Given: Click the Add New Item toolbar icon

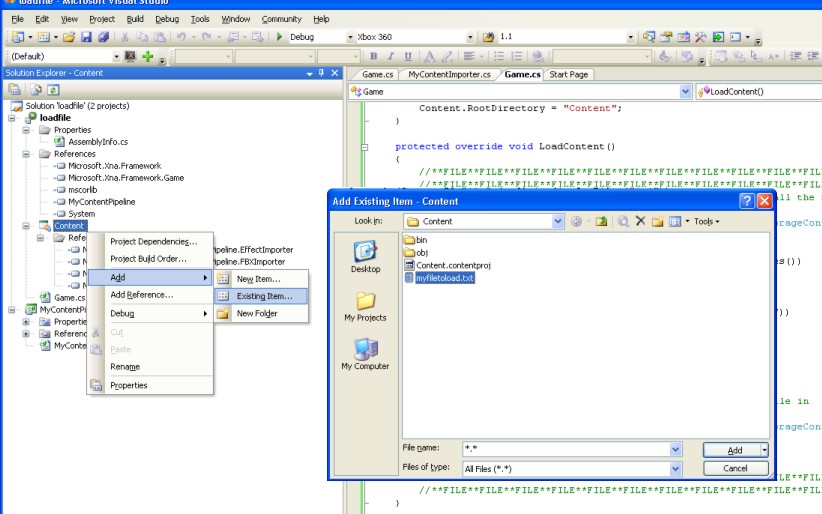Looking at the screenshot, I should (x=44, y=37).
